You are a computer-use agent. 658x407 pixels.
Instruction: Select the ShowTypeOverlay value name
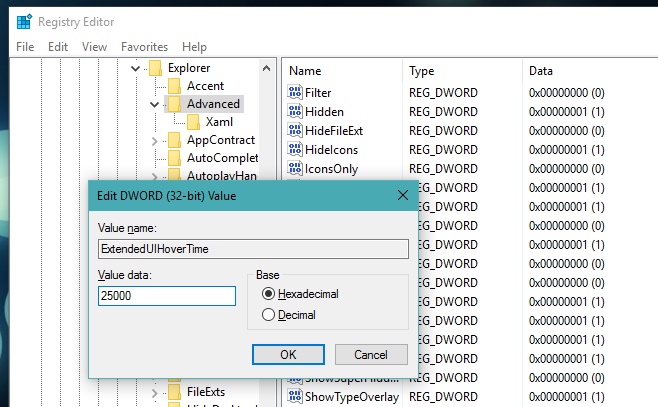(352, 397)
